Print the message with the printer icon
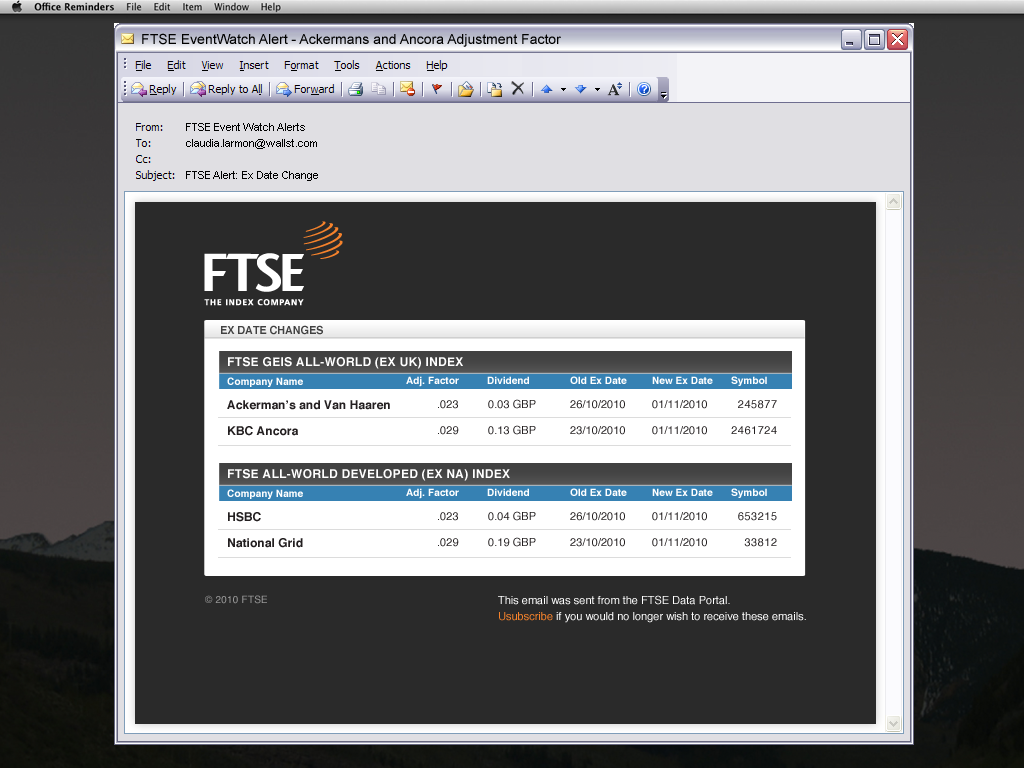 [x=355, y=89]
